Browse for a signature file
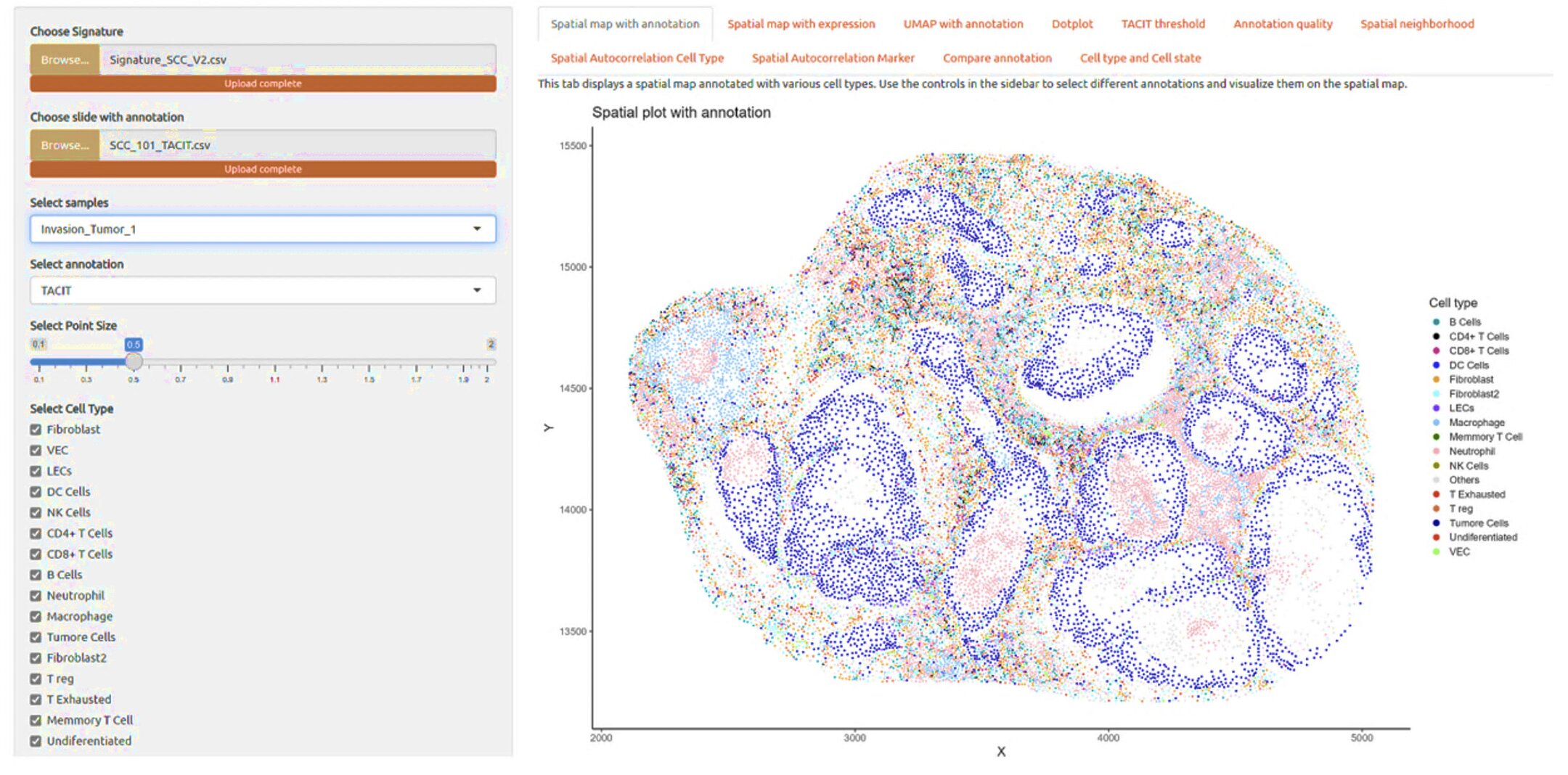The width and height of the screenshot is (1568, 775). (65, 60)
